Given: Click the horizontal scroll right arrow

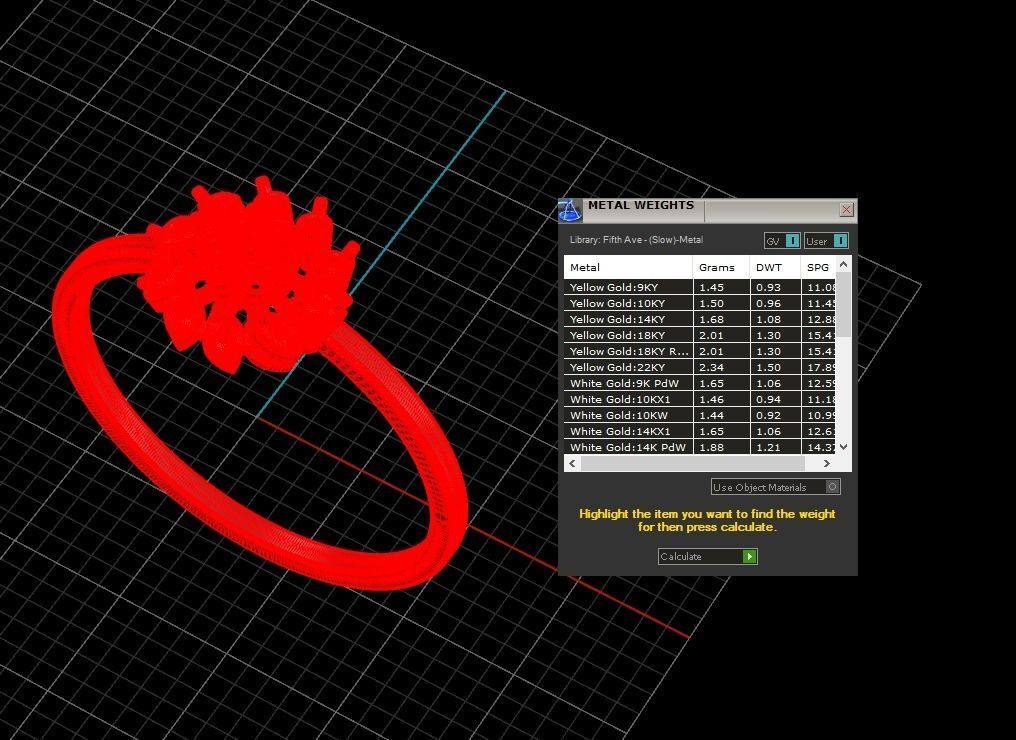Looking at the screenshot, I should pos(826,463).
